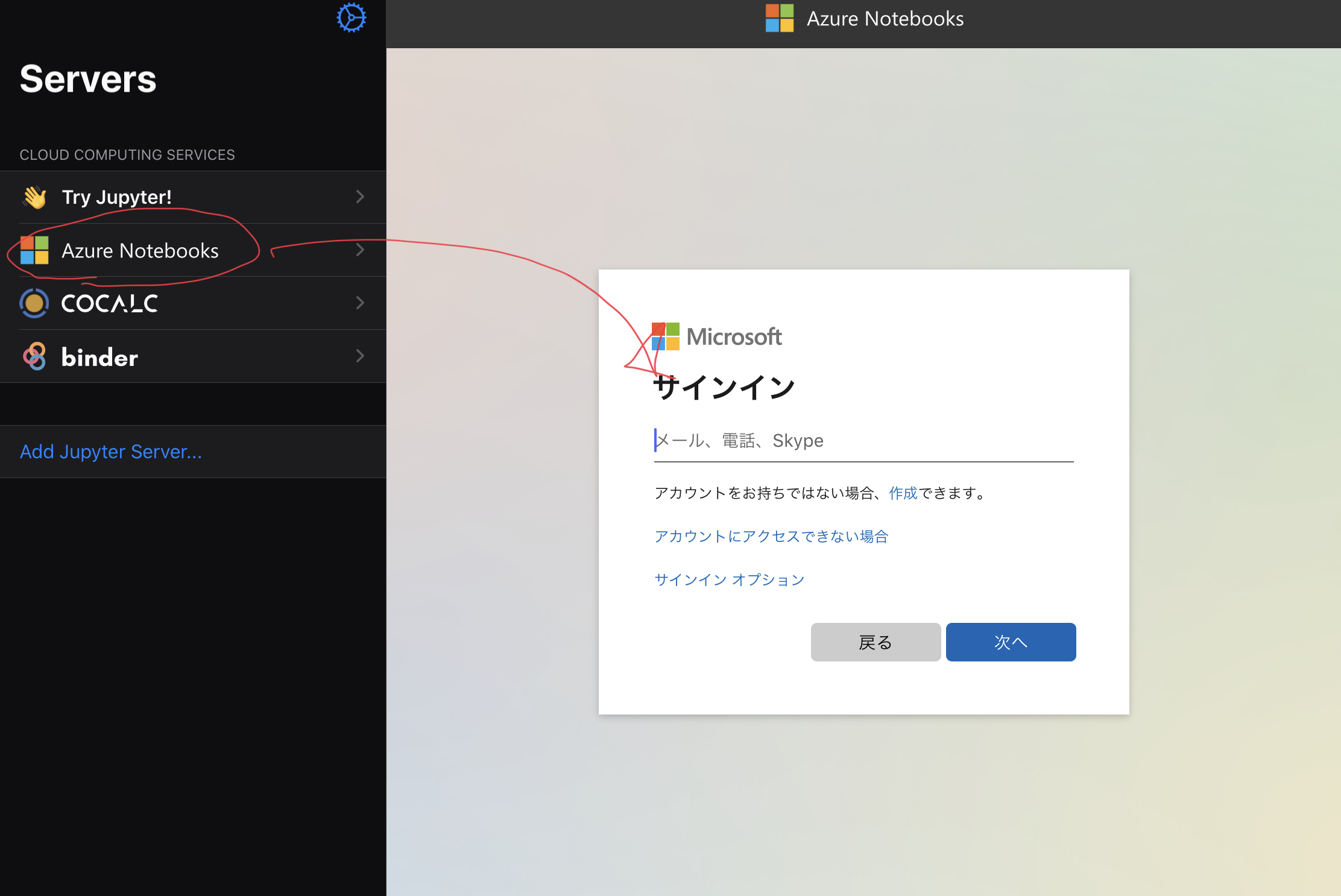Screen dimensions: 1341x896
Task: Click the Microsoft logo in sign-in card
Action: tap(666, 336)
